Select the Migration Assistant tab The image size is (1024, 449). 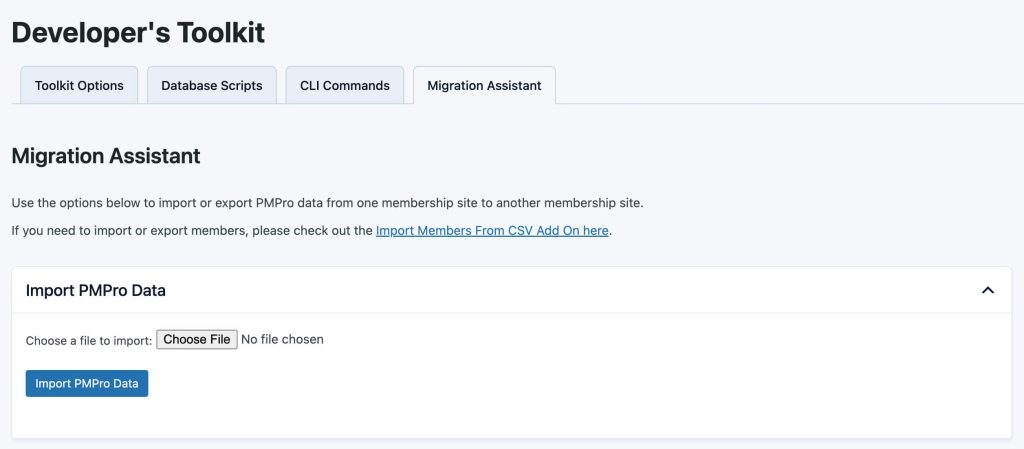click(x=484, y=86)
